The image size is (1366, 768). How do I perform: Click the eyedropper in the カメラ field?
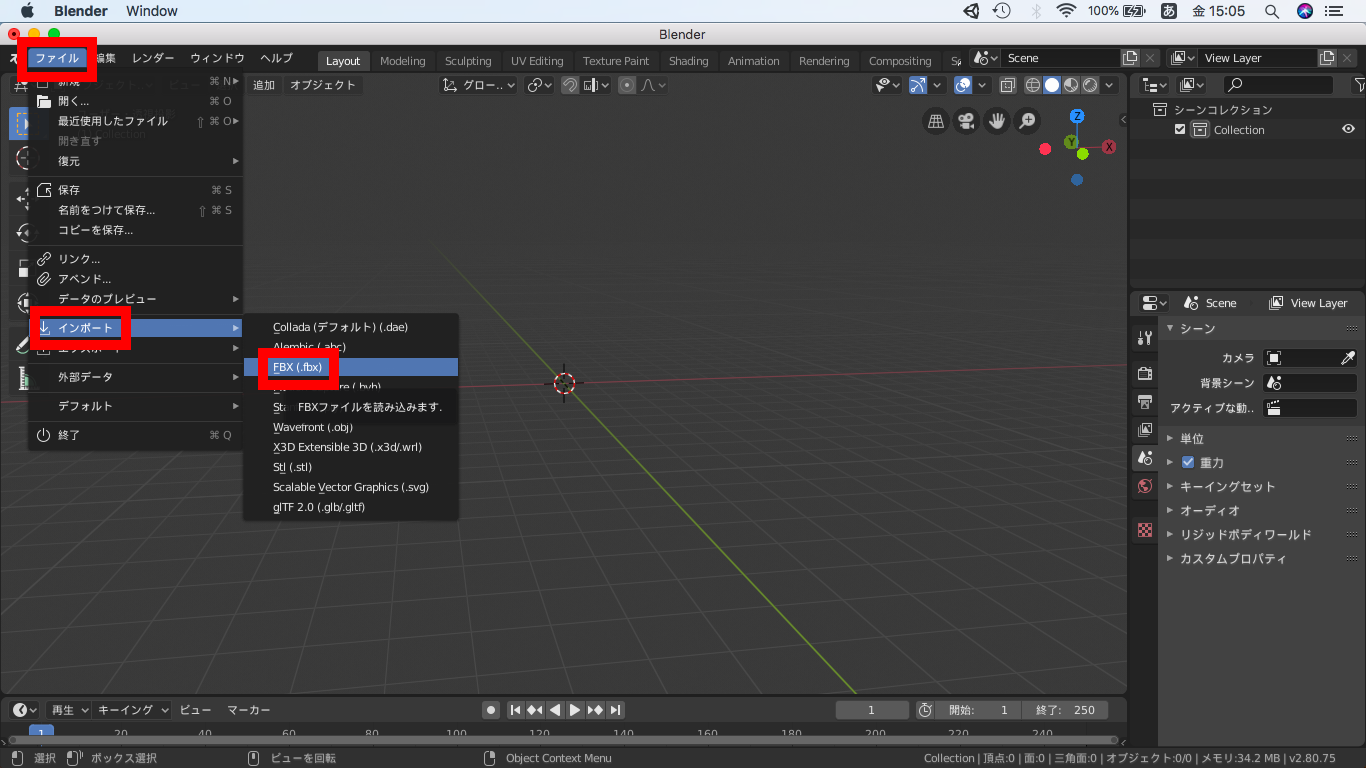point(1347,357)
